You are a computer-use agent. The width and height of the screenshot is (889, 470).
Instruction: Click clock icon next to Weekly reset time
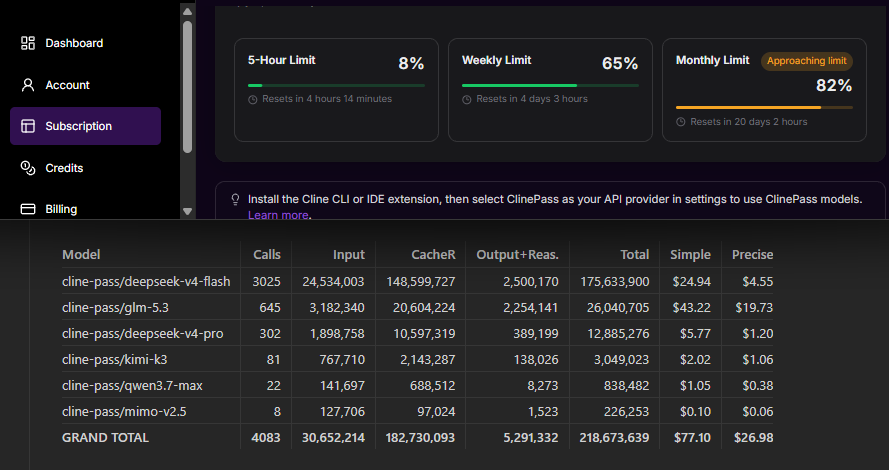pyautogui.click(x=467, y=99)
